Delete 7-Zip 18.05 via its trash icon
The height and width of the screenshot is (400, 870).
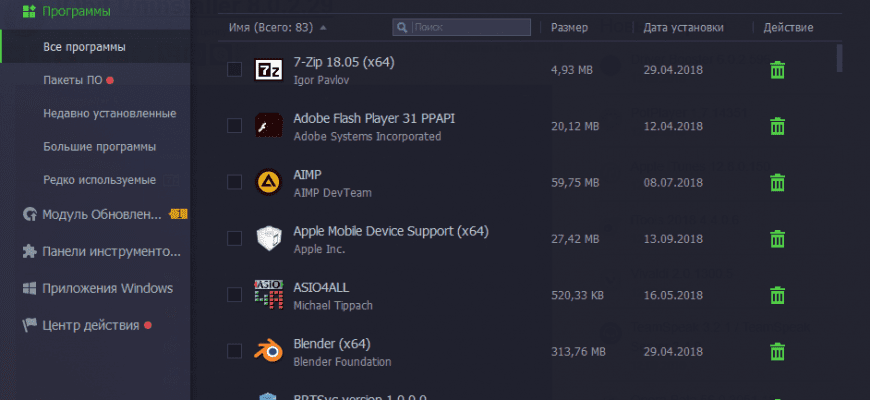pos(777,70)
